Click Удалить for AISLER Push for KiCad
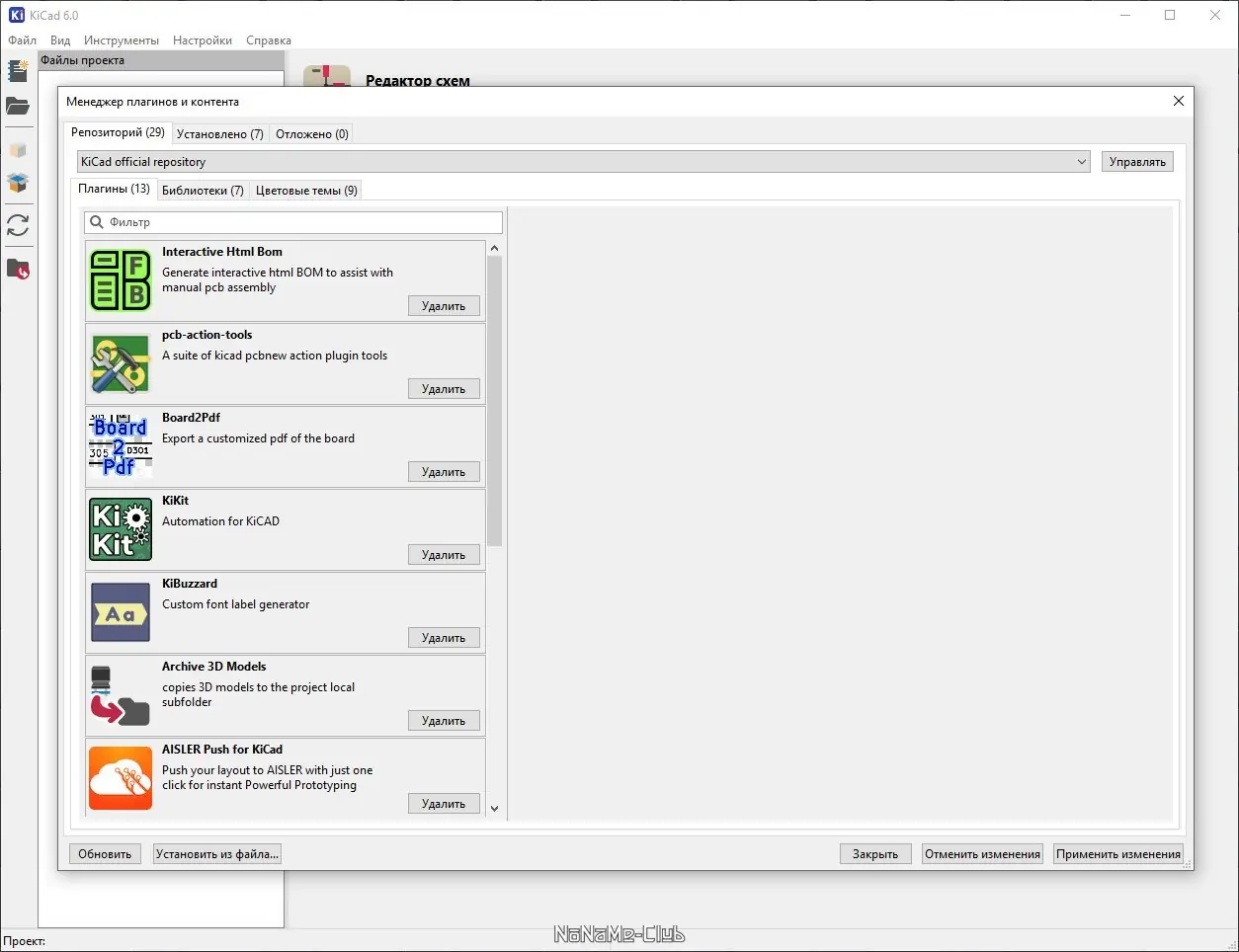This screenshot has height=952, width=1239. point(444,804)
